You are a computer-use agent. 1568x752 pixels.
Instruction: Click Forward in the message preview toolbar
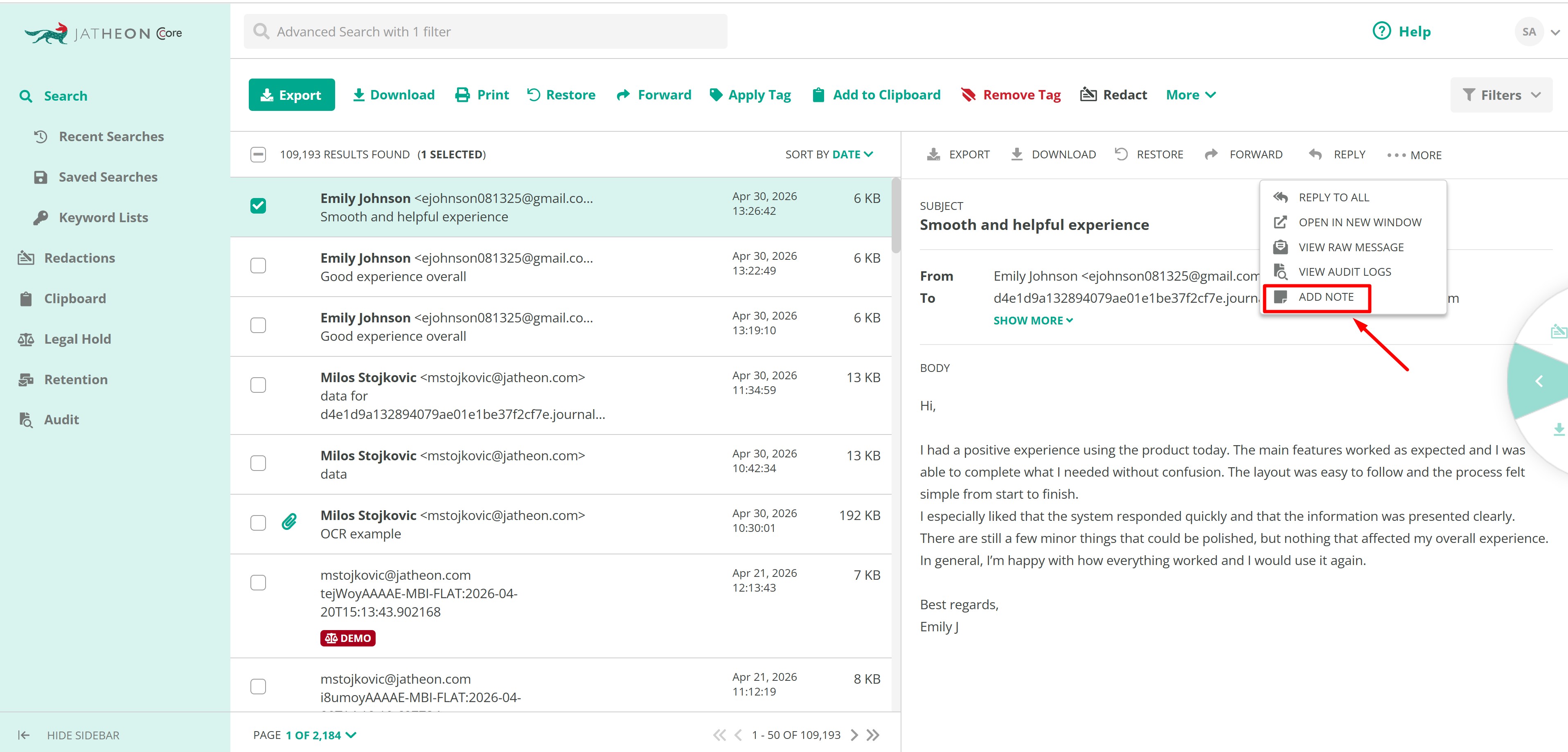pyautogui.click(x=1244, y=155)
